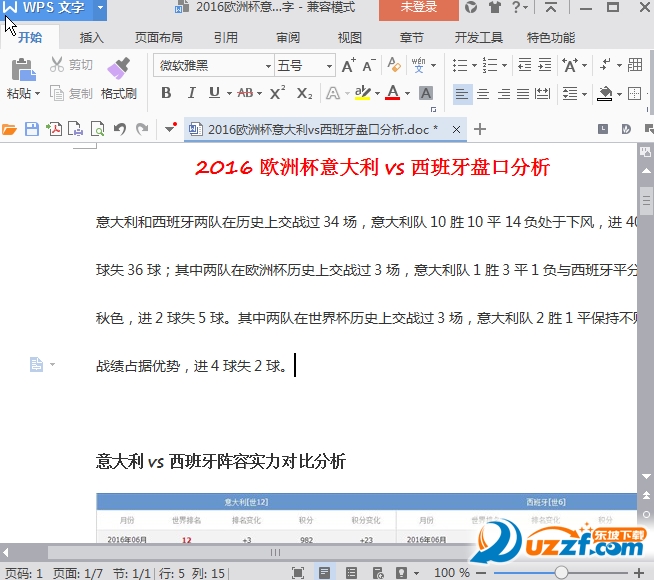Expand the font name dropdown 微软雅黑
Screen dimensions: 654x580
coord(268,66)
